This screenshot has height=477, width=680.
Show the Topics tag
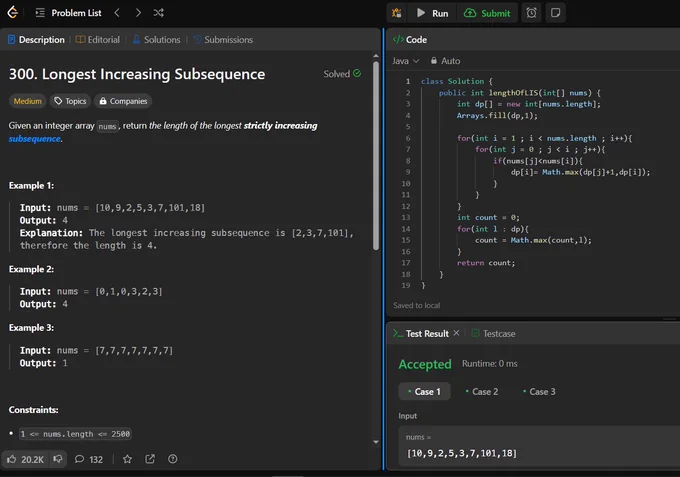(70, 101)
